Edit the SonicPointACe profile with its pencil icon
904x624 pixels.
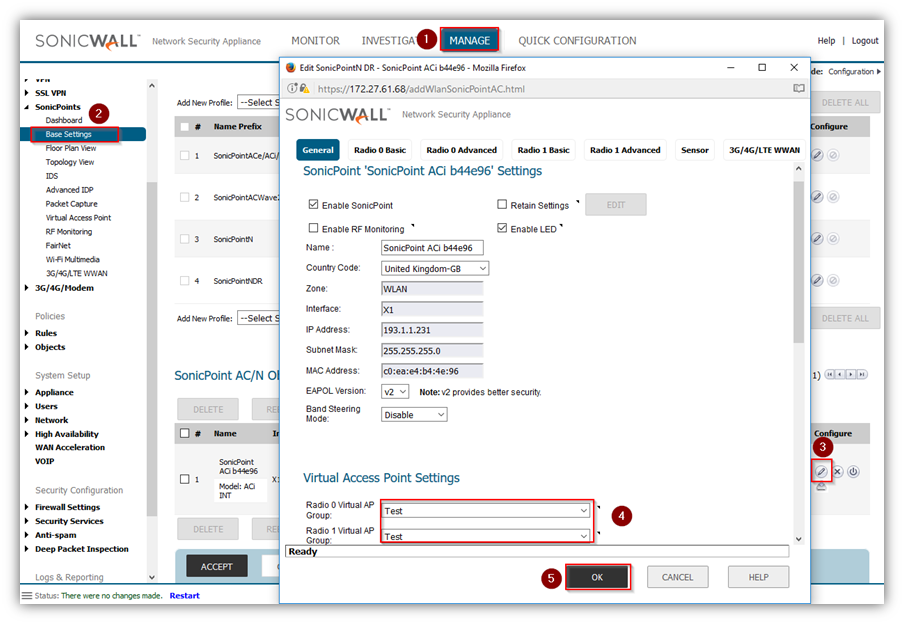click(817, 155)
